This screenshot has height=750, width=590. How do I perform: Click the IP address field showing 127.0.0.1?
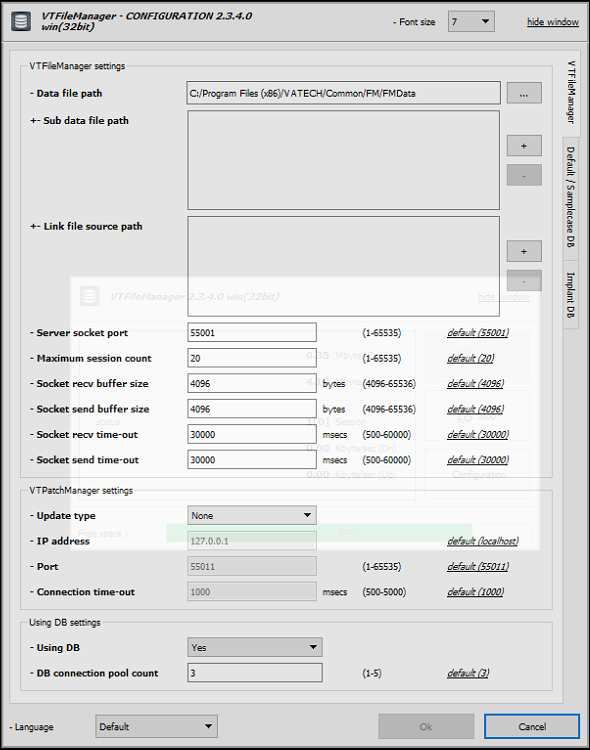pos(252,541)
